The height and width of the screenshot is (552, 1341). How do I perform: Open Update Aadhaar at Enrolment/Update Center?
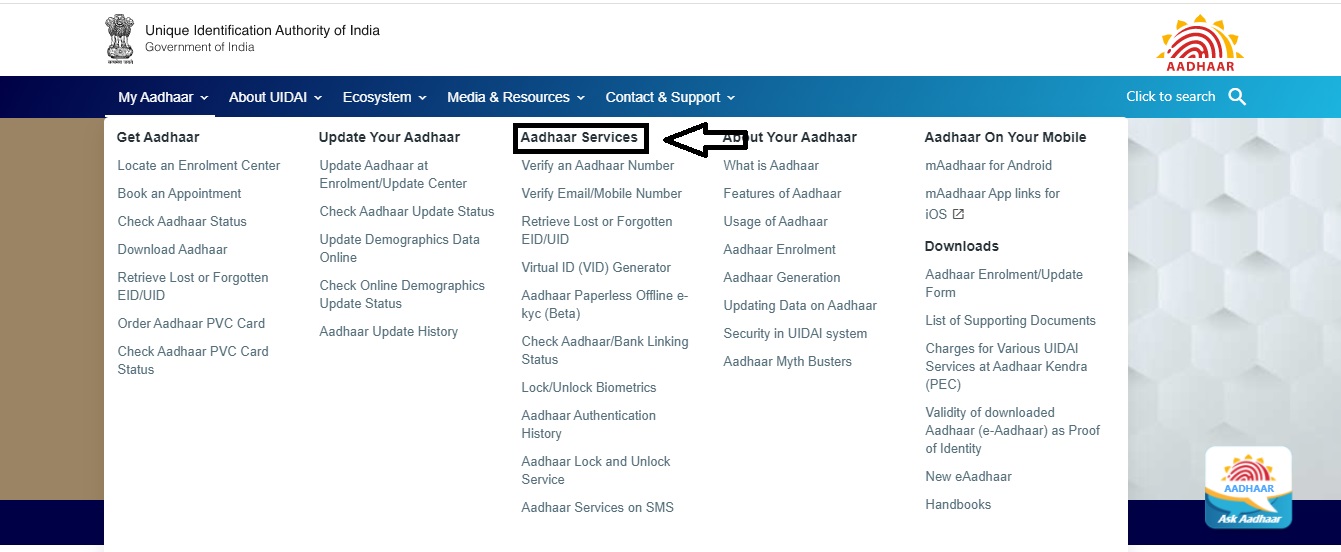393,174
